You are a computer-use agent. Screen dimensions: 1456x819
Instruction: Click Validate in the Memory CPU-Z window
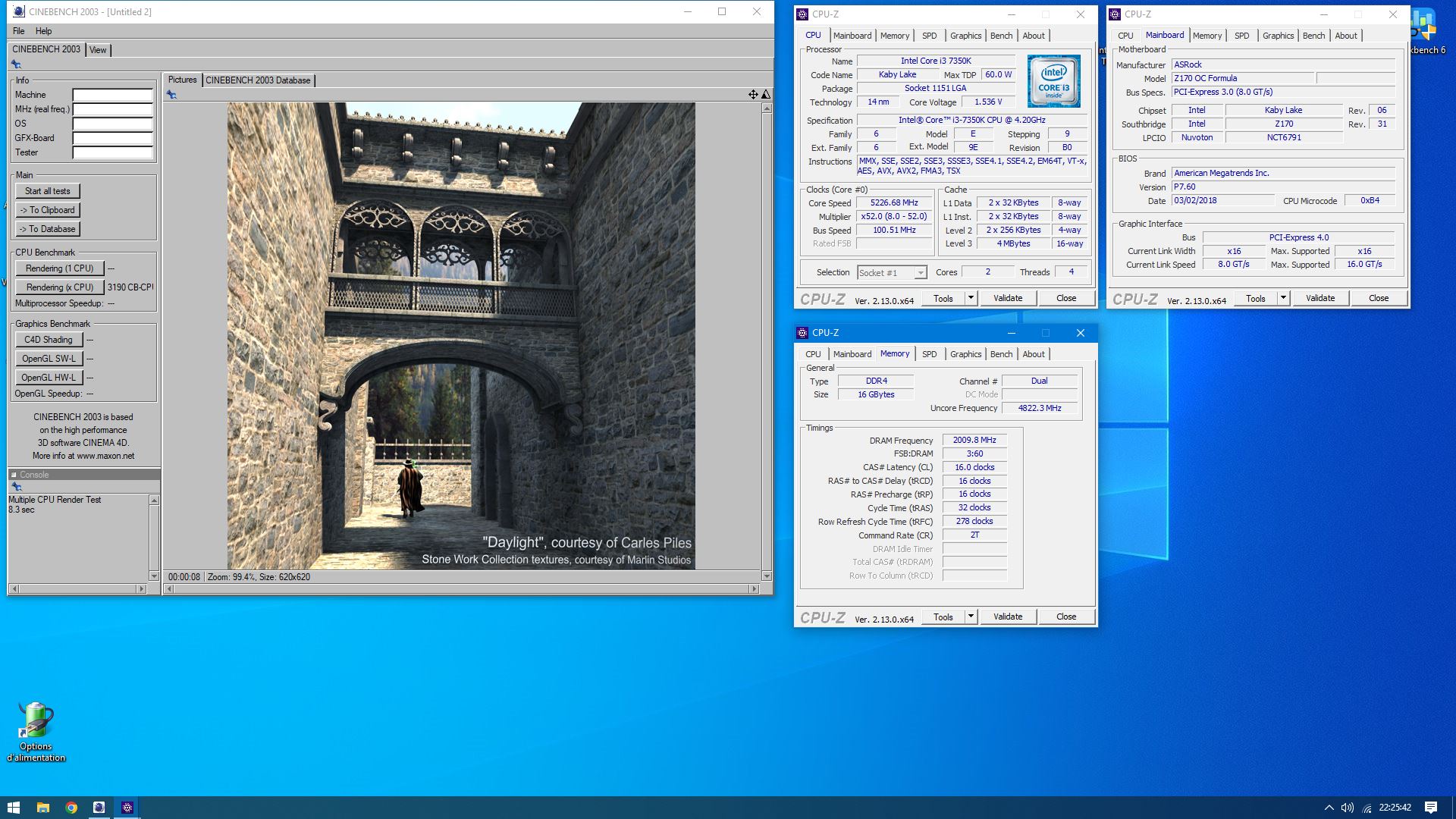coord(1008,617)
